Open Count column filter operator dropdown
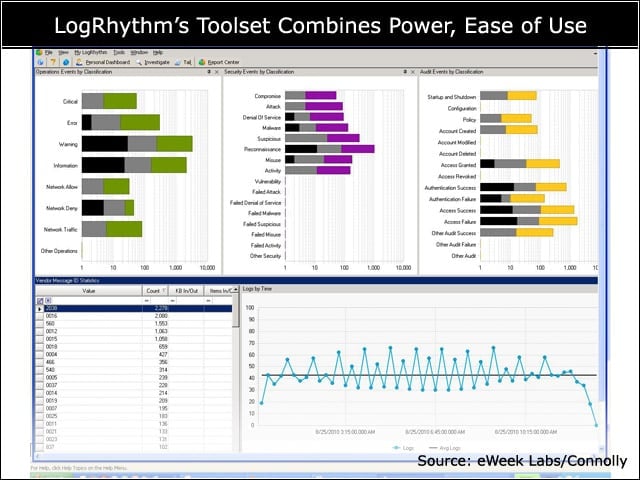The image size is (640, 480). (147, 301)
